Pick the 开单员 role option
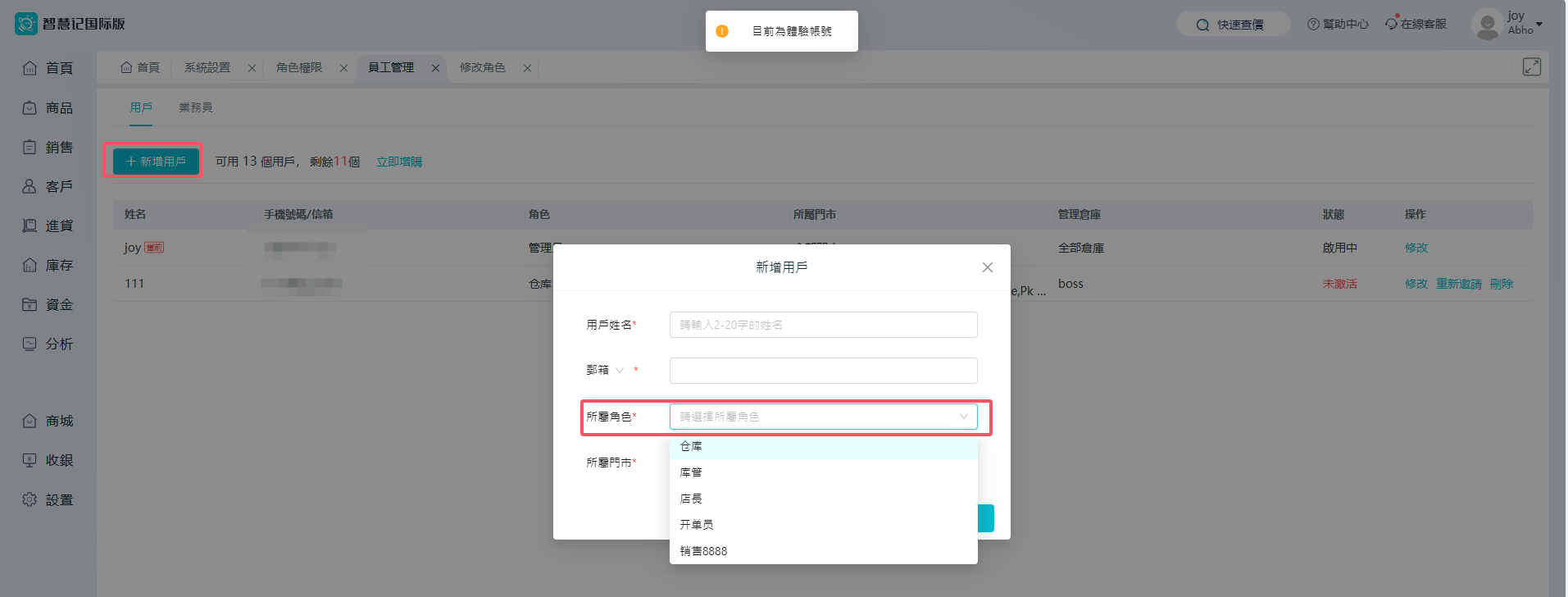 pyautogui.click(x=696, y=525)
